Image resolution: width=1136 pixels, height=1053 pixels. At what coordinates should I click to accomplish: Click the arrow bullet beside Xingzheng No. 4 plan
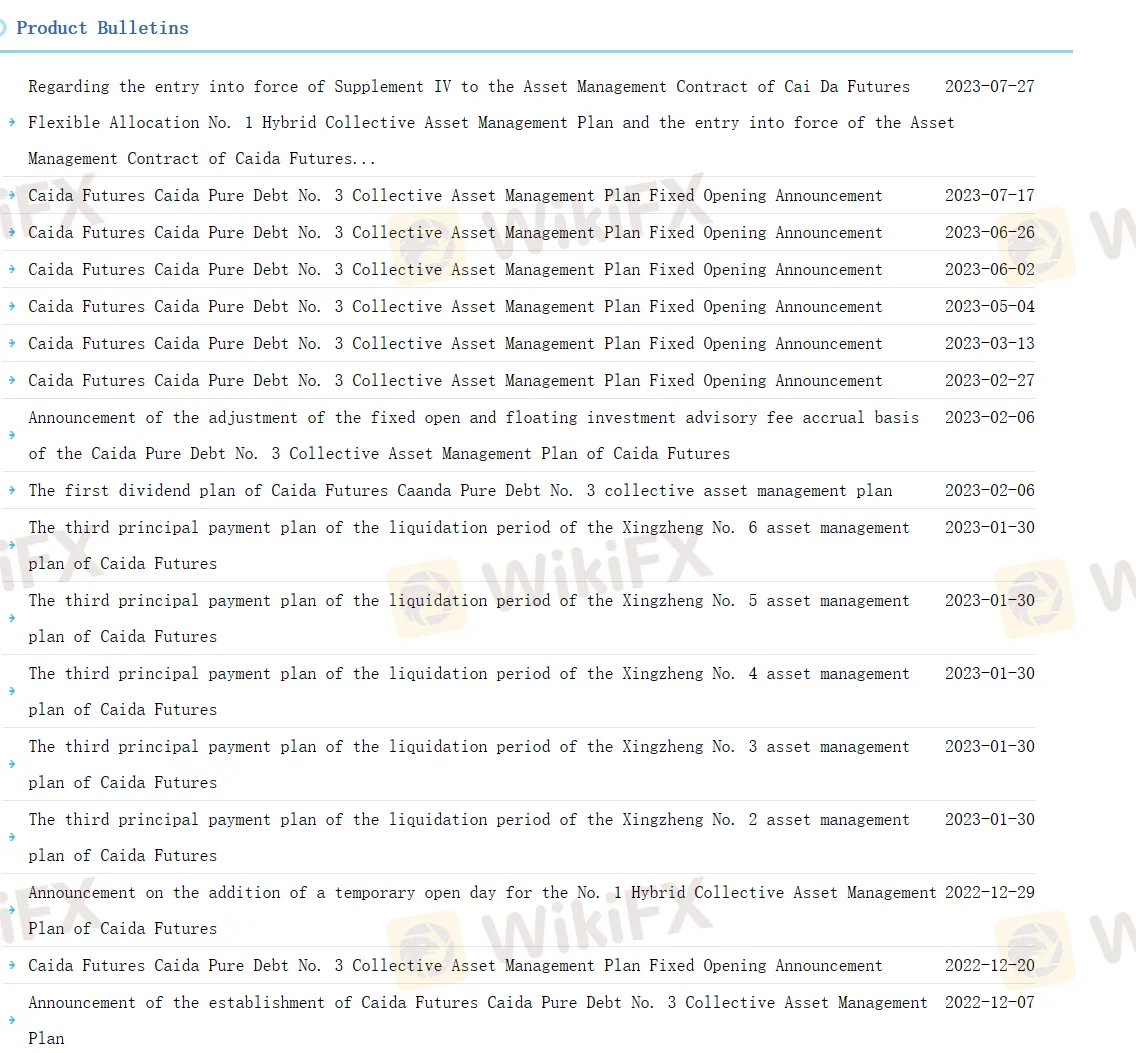(x=12, y=691)
